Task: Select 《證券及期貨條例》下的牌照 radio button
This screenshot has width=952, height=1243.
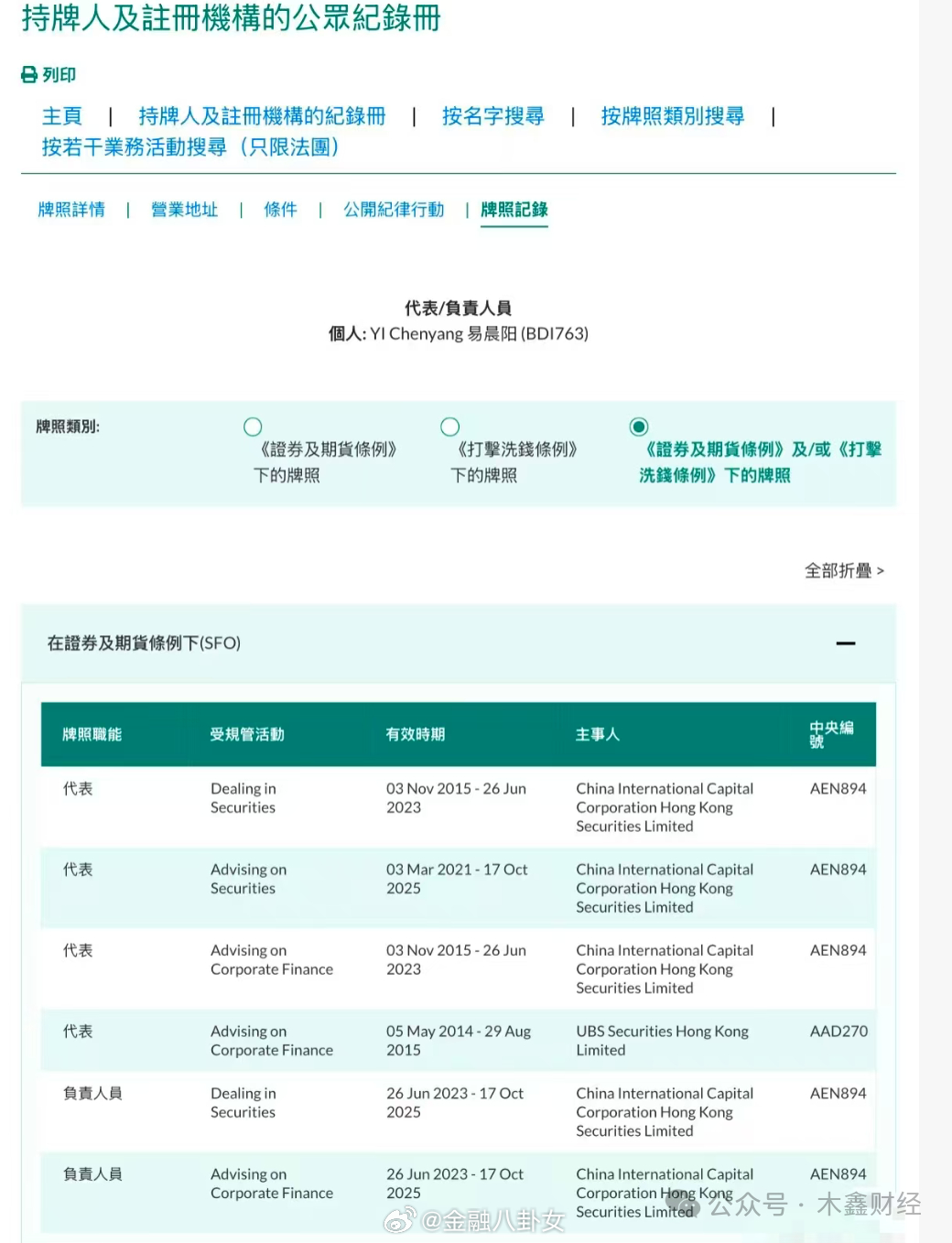Action: [x=253, y=427]
